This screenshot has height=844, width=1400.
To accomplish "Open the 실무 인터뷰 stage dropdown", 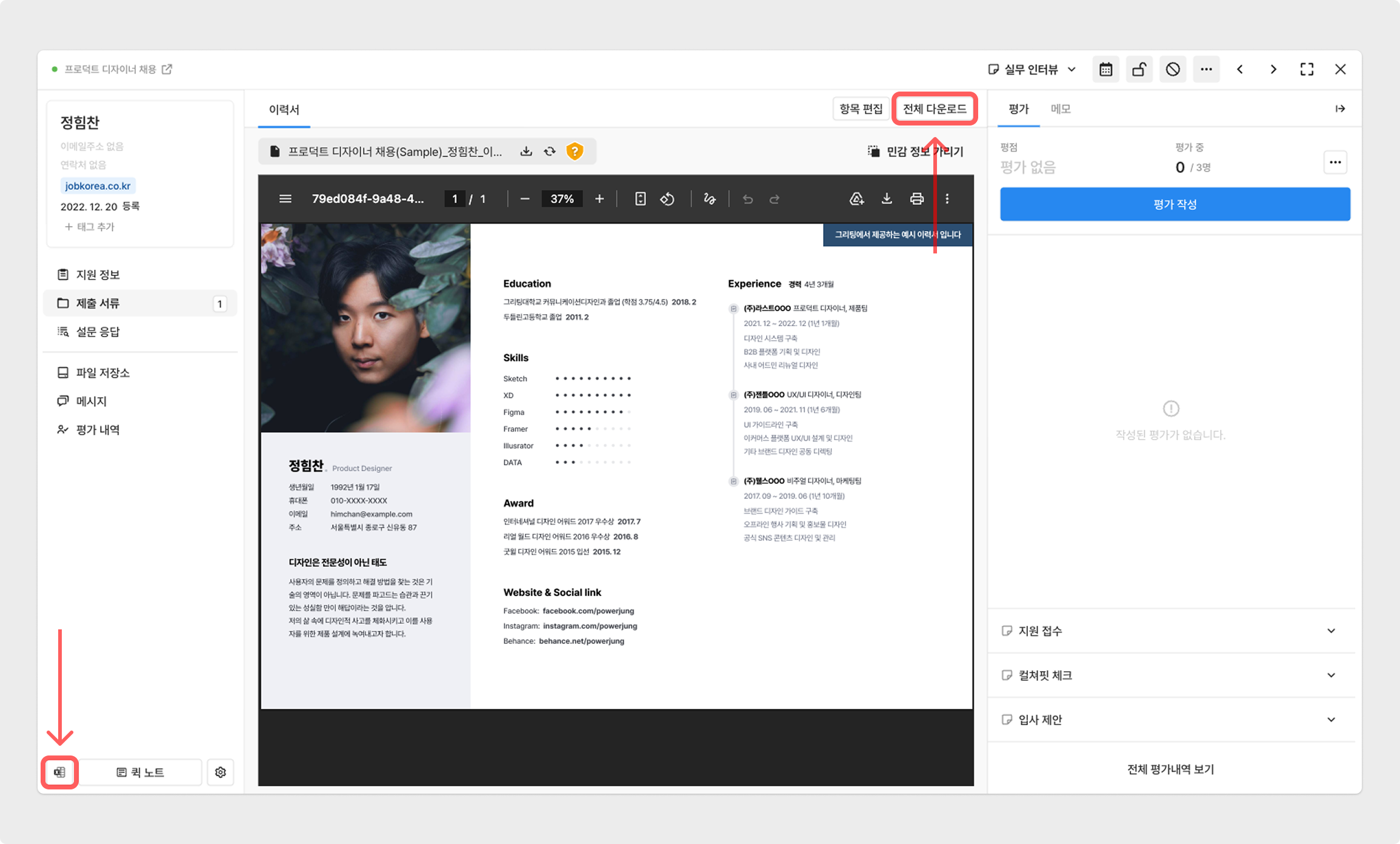I will point(1032,70).
